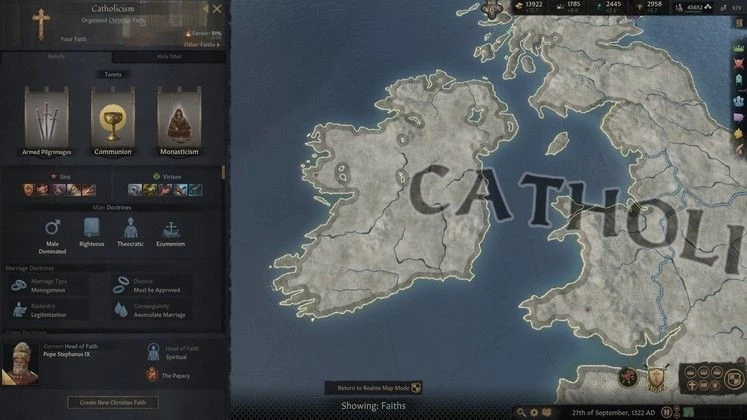
Task: Toggle the Faiths map mode cross button
Action: pyautogui.click(x=692, y=385)
